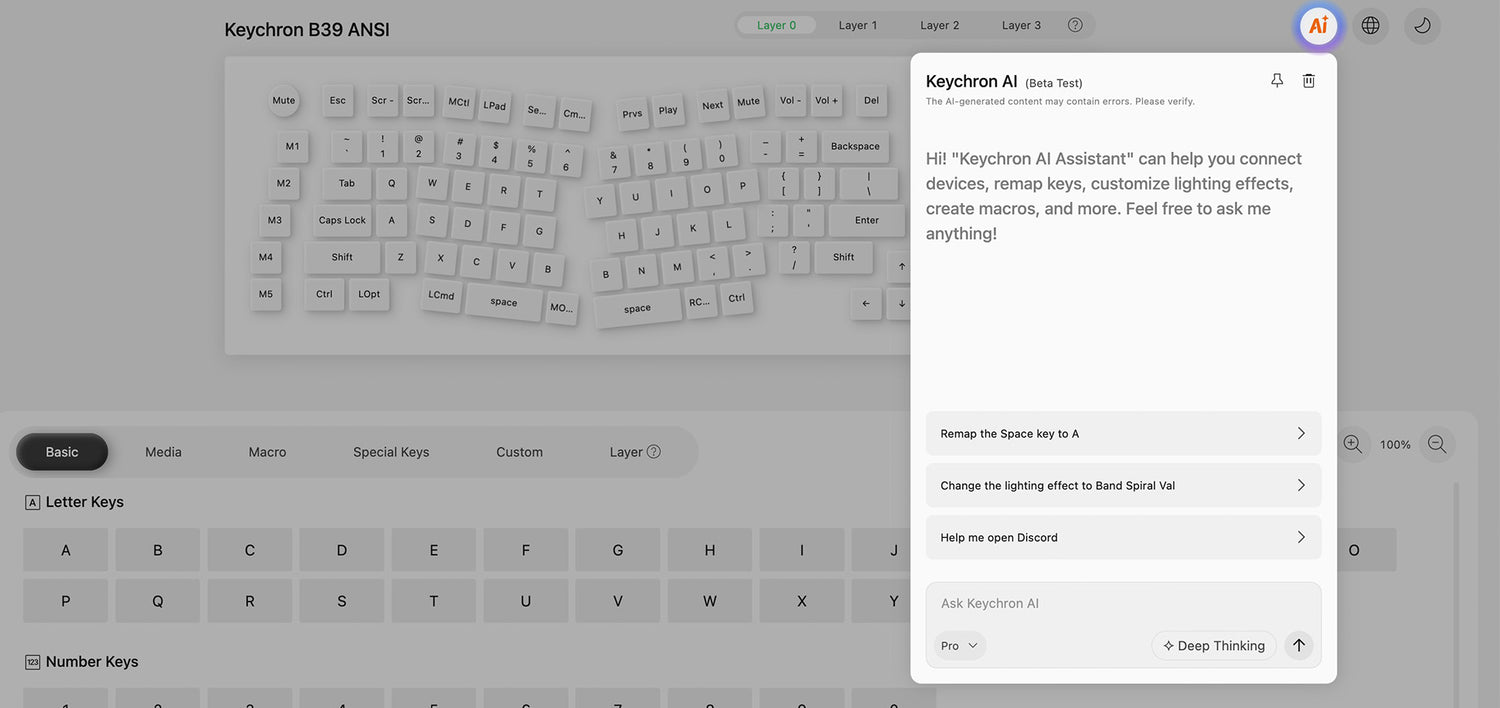Send message with up arrow button
The image size is (1500, 708).
[x=1299, y=645]
